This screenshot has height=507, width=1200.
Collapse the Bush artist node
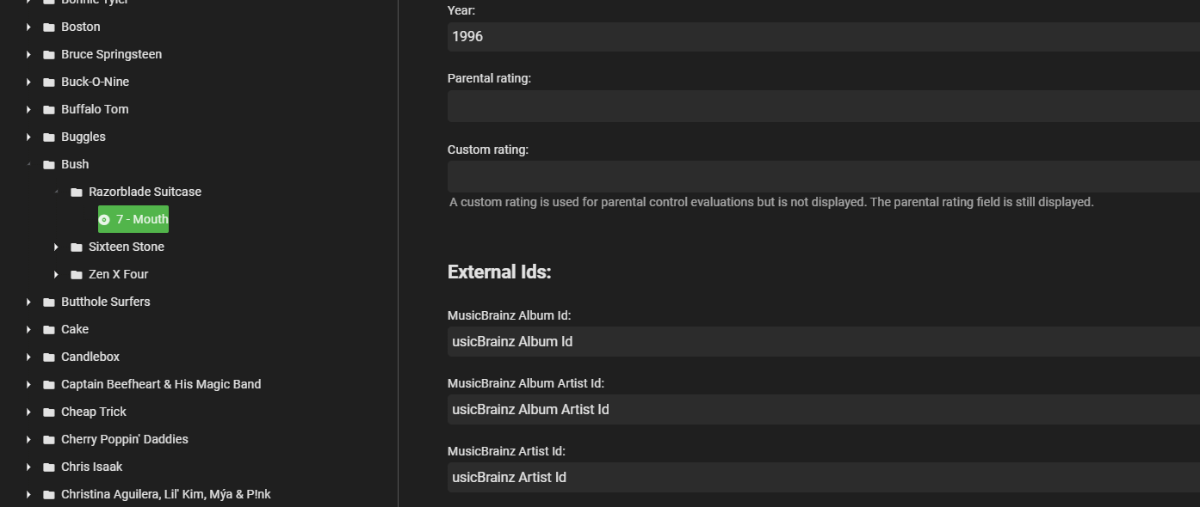(x=29, y=164)
